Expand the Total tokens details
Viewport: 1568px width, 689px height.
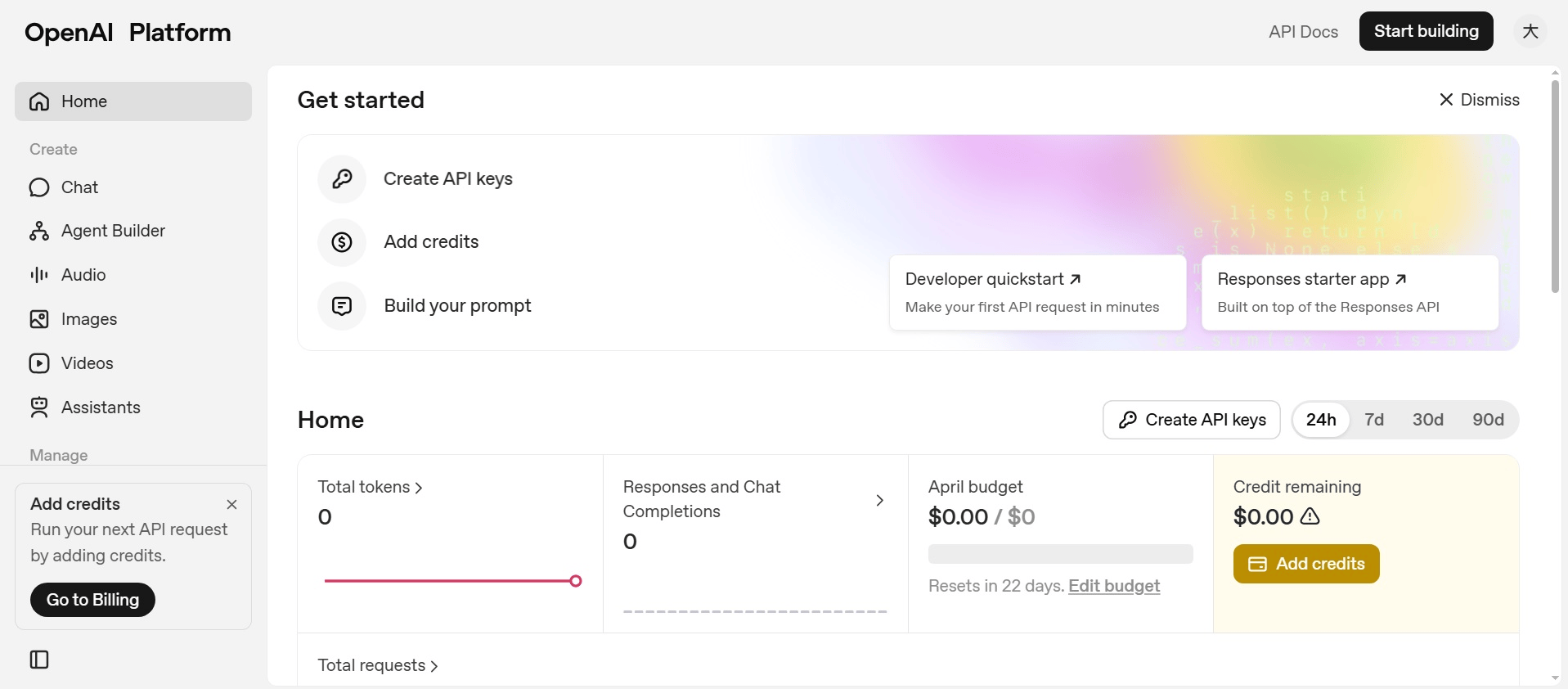pos(418,487)
